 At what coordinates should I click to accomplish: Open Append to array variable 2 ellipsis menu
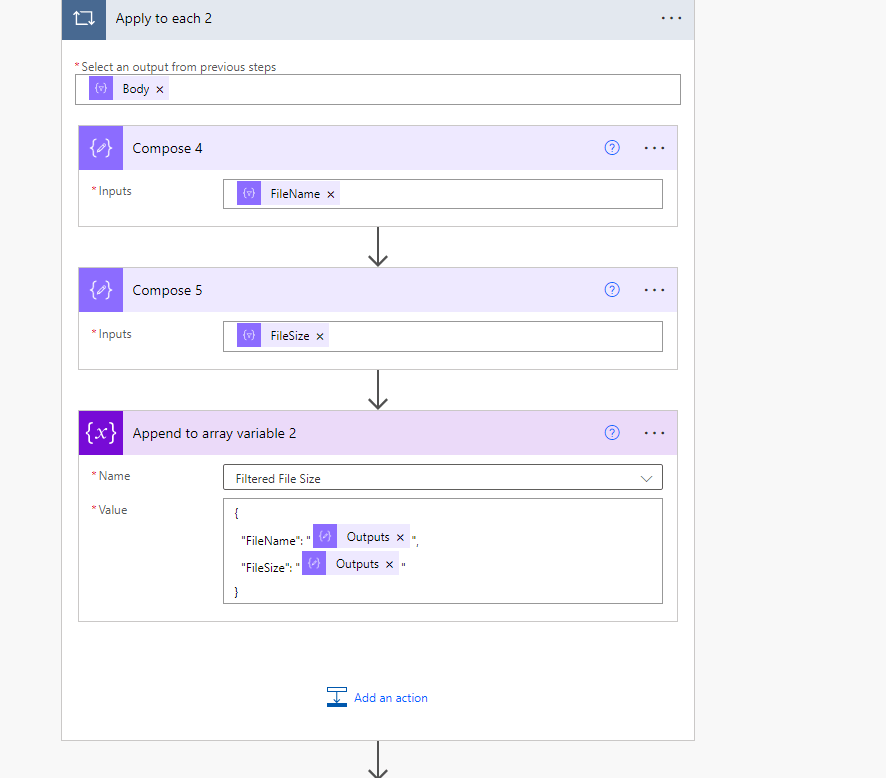coord(654,433)
